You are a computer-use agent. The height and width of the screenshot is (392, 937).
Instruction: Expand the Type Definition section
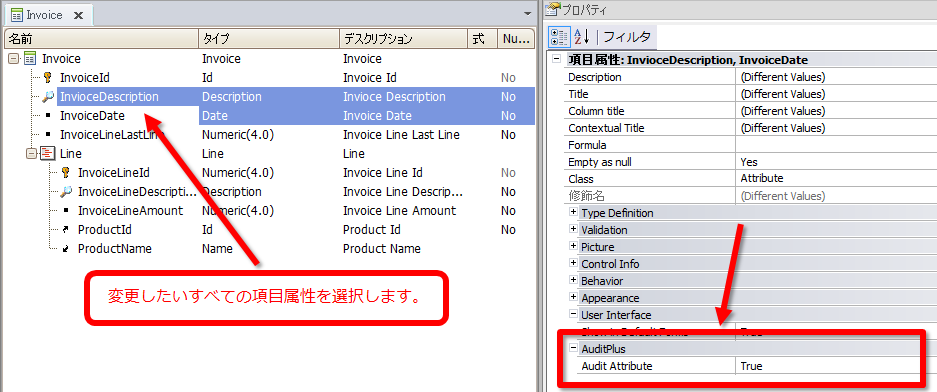574,213
